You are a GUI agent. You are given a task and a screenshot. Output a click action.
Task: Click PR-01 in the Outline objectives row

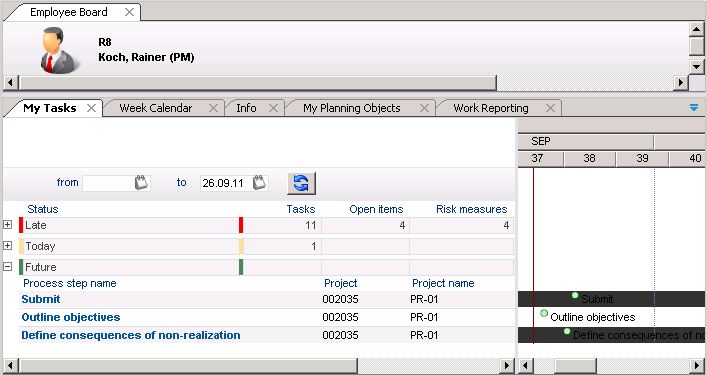[424, 317]
